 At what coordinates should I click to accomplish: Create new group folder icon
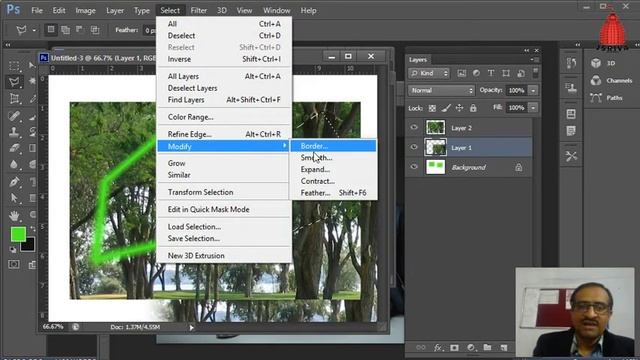(x=487, y=347)
